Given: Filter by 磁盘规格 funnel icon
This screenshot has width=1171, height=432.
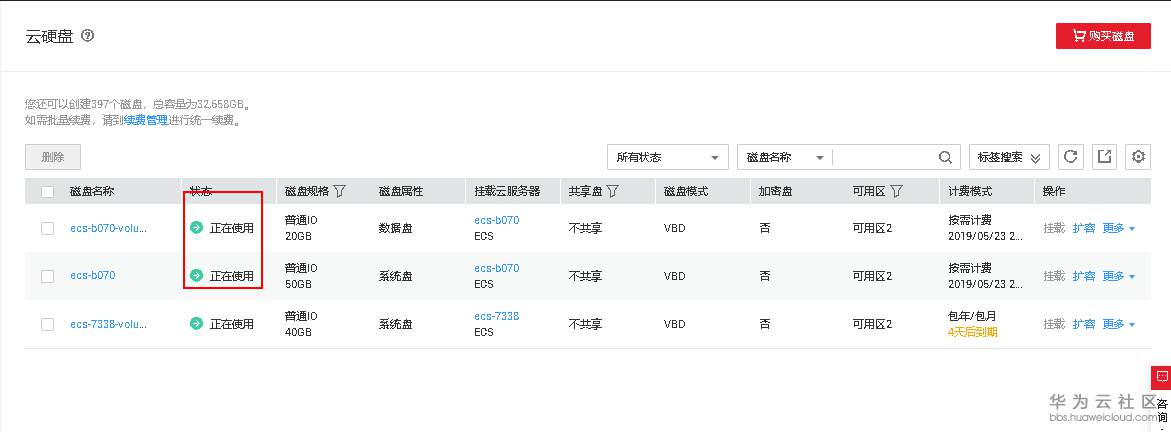Looking at the screenshot, I should [340, 191].
